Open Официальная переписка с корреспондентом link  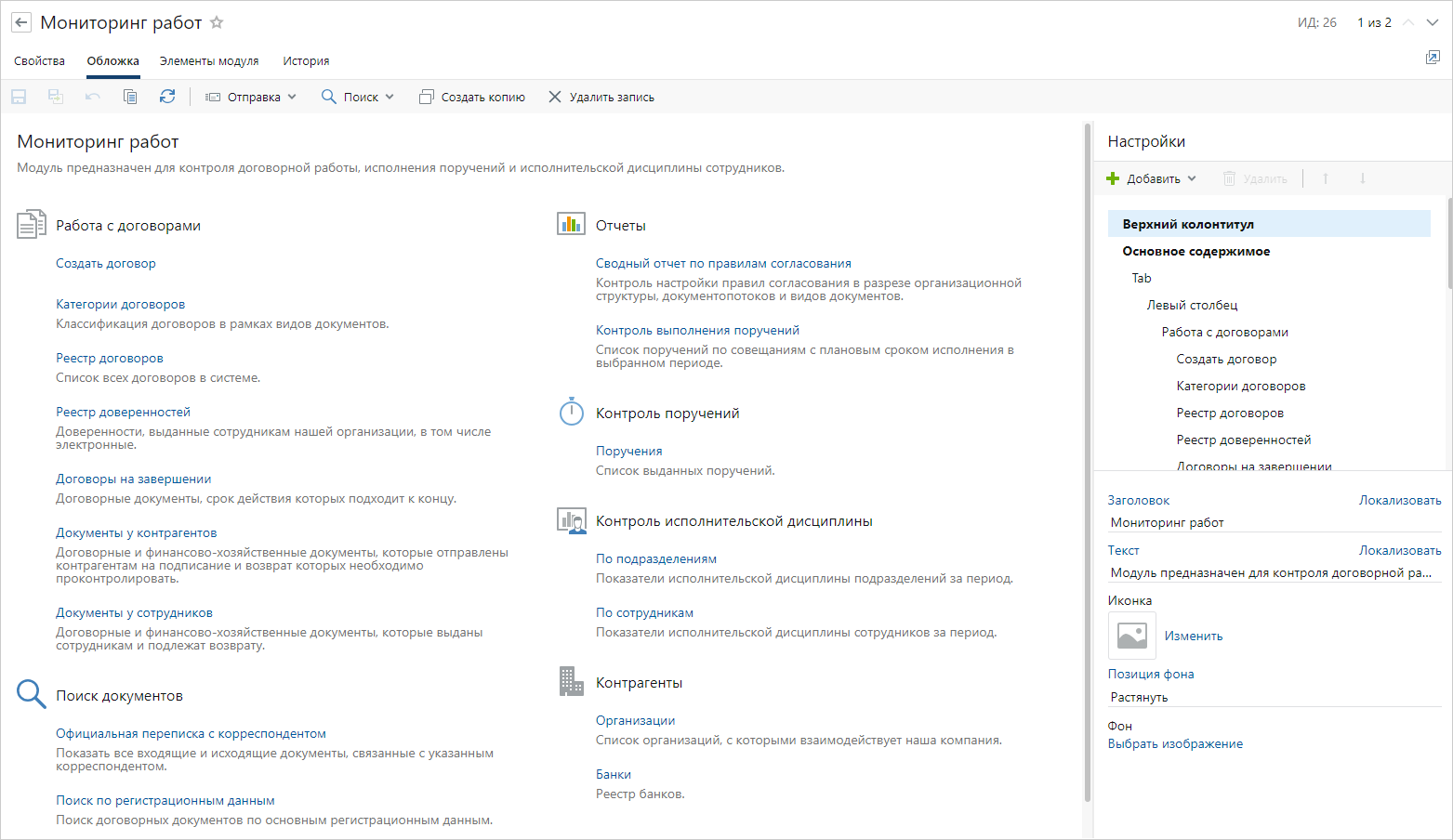[191, 733]
